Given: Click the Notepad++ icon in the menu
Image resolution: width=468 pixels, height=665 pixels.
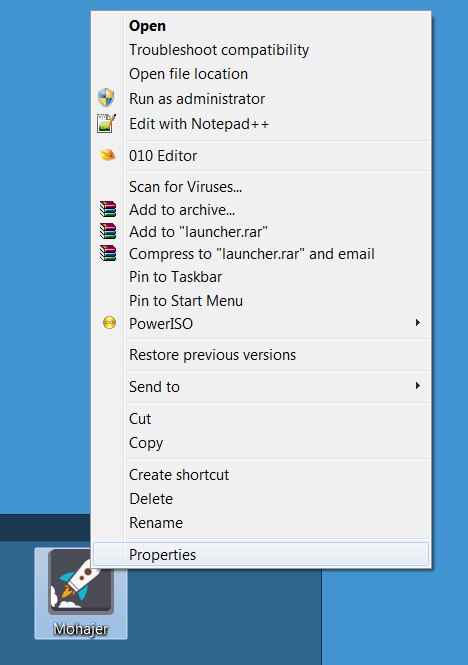Looking at the screenshot, I should click(106, 123).
